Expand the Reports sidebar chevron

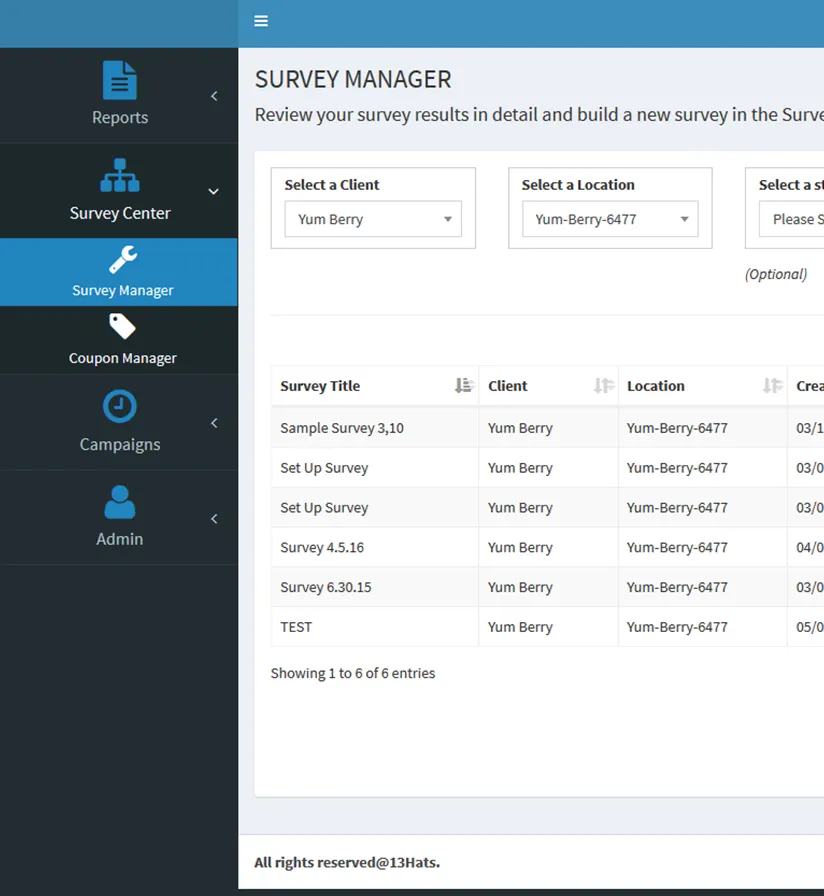point(213,96)
